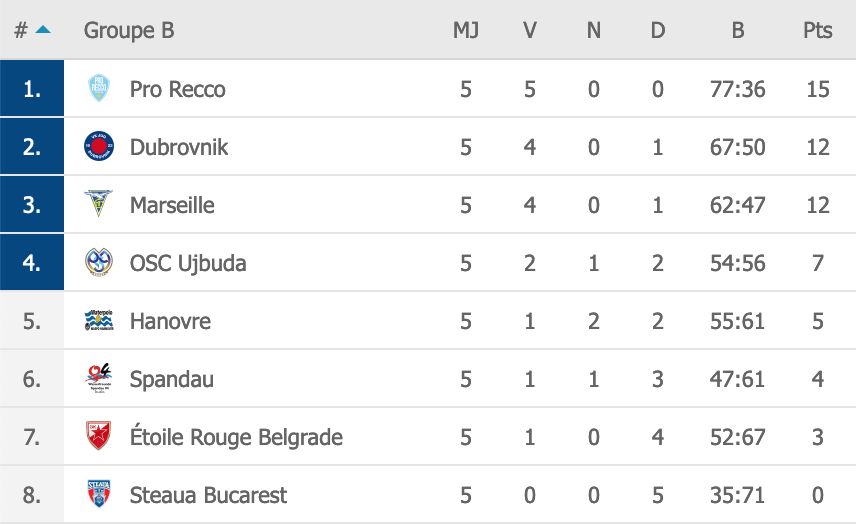This screenshot has width=856, height=524.
Task: Click the Pro Recco team logo
Action: pyautogui.click(x=99, y=89)
